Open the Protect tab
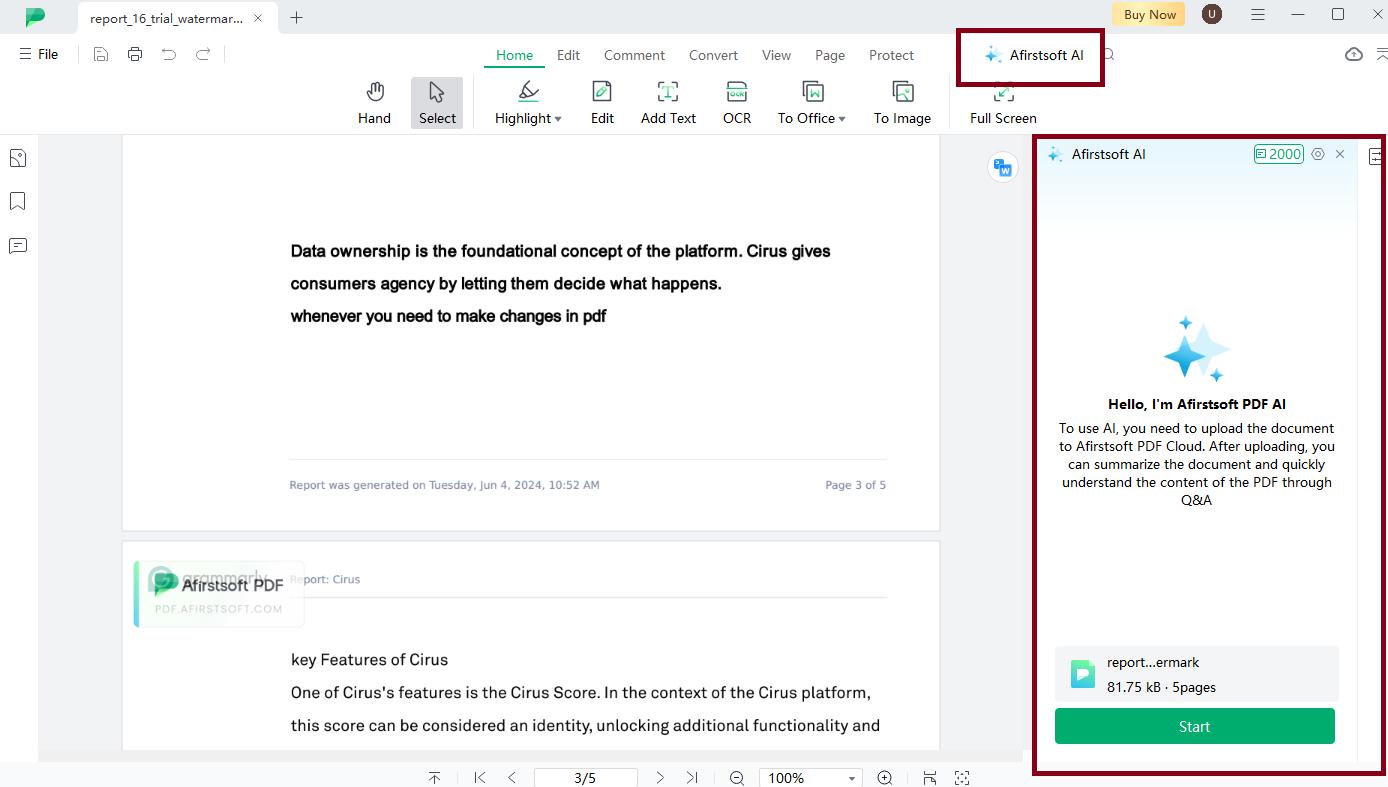The image size is (1388, 787). (x=891, y=55)
